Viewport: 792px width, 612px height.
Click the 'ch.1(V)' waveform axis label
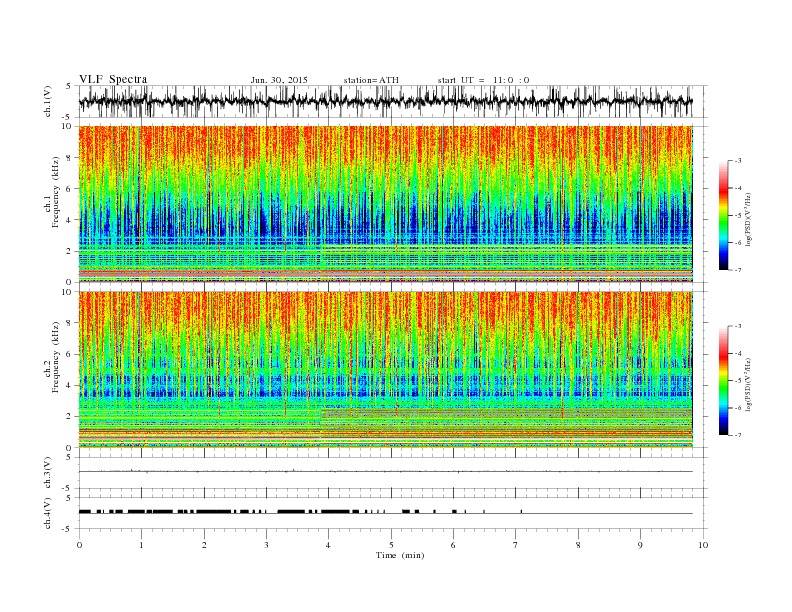48,101
